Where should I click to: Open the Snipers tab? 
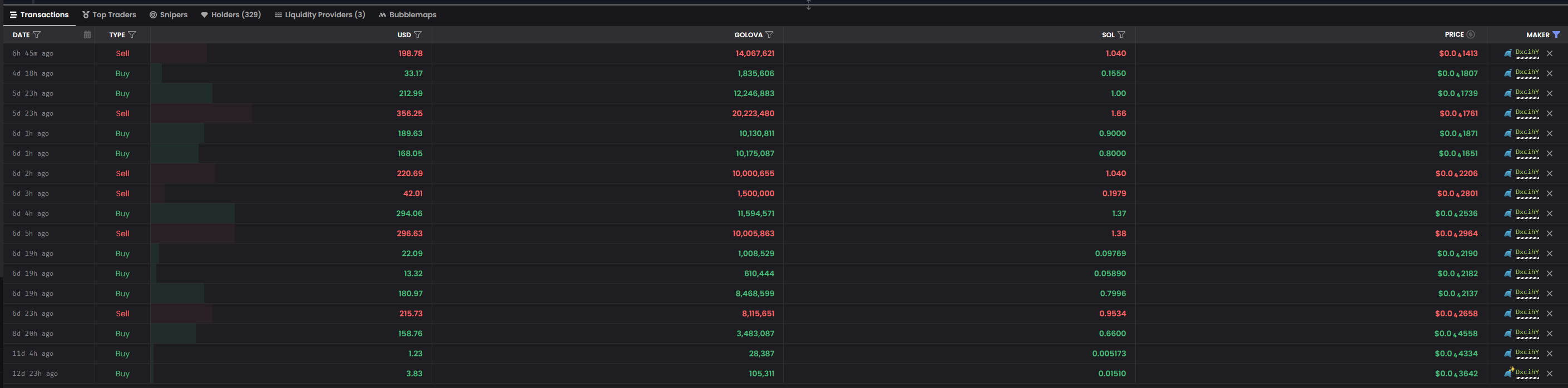(169, 14)
